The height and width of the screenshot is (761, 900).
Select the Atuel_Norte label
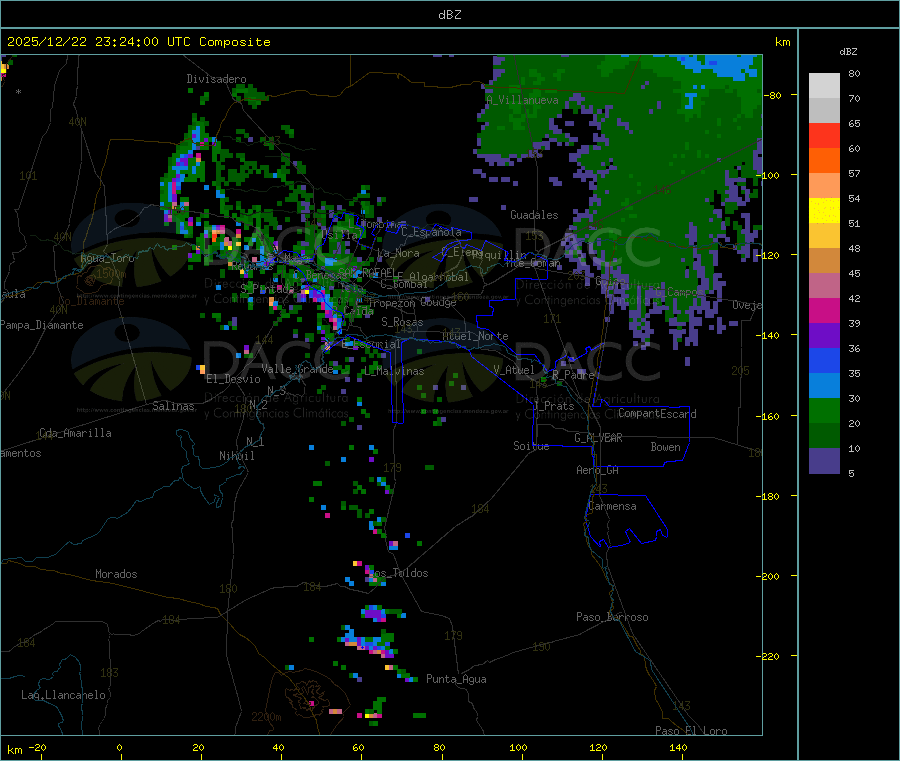475,336
